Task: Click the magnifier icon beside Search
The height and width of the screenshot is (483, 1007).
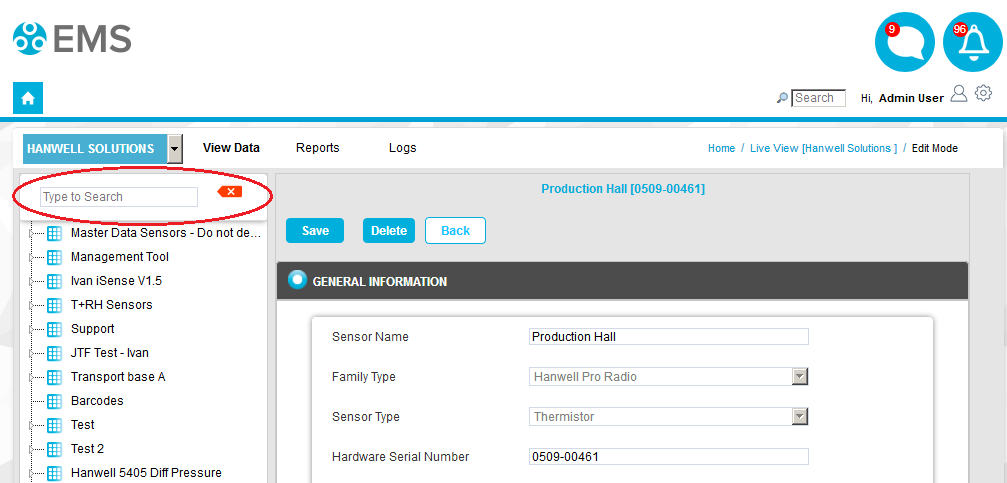Action: 782,98
